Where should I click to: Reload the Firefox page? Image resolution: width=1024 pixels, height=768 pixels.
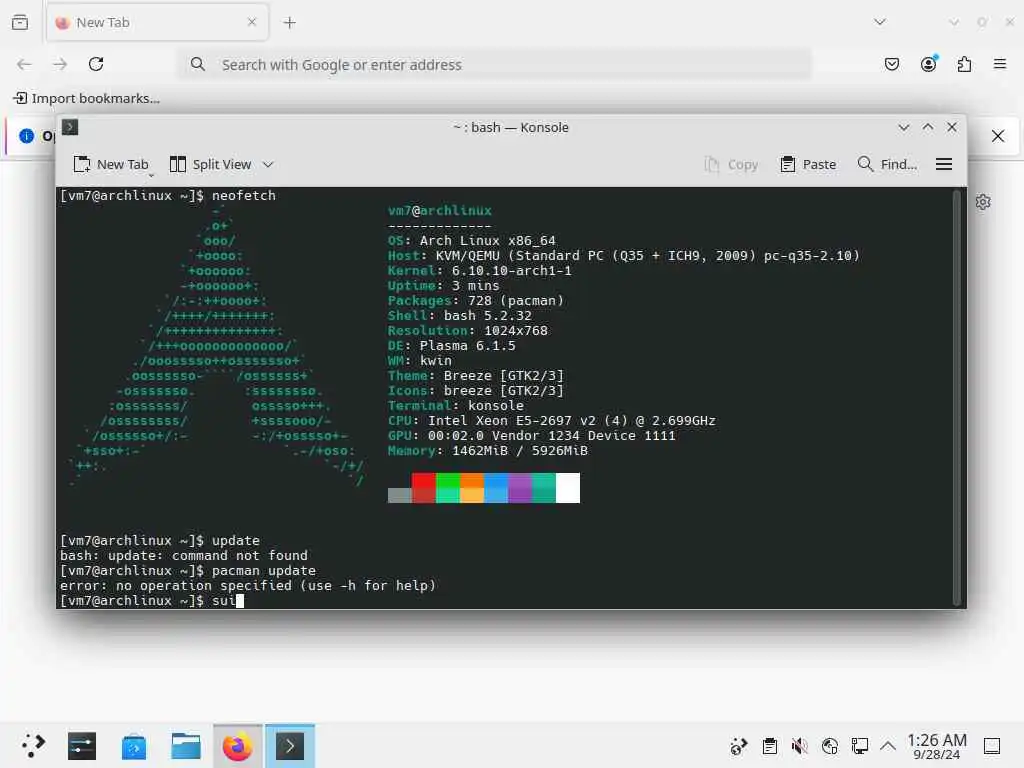point(96,64)
